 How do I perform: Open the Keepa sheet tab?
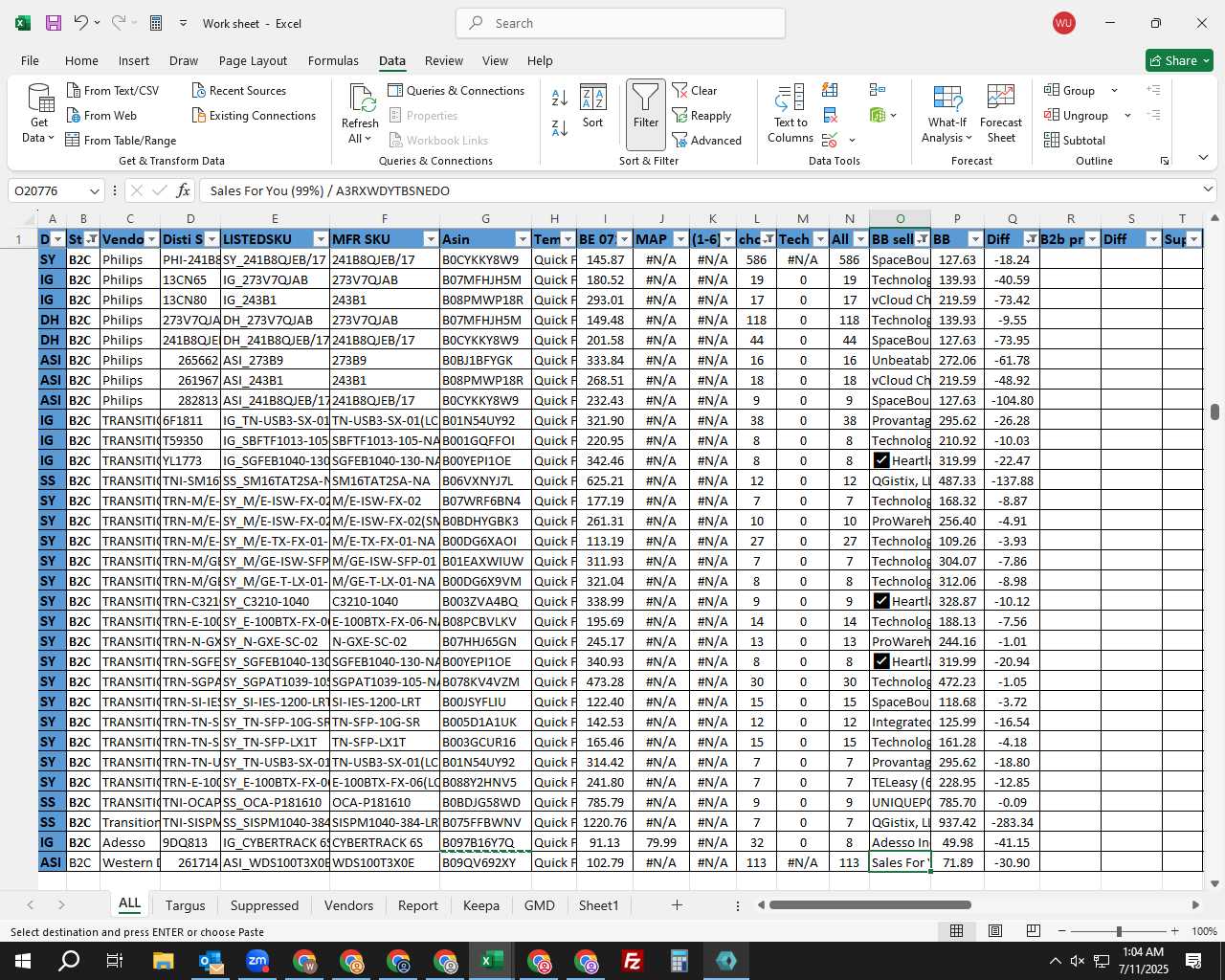click(x=481, y=905)
